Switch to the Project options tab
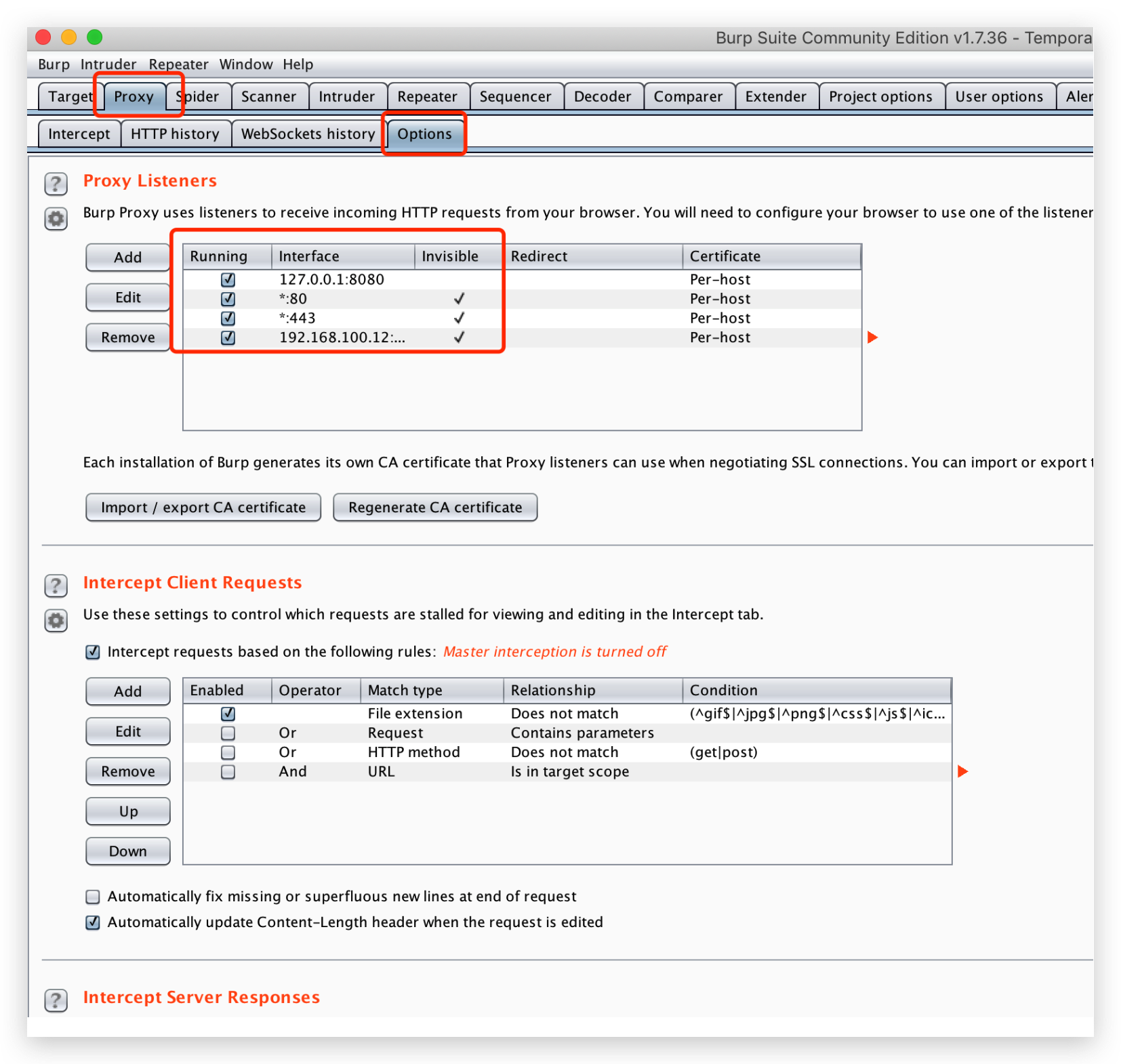 [881, 96]
